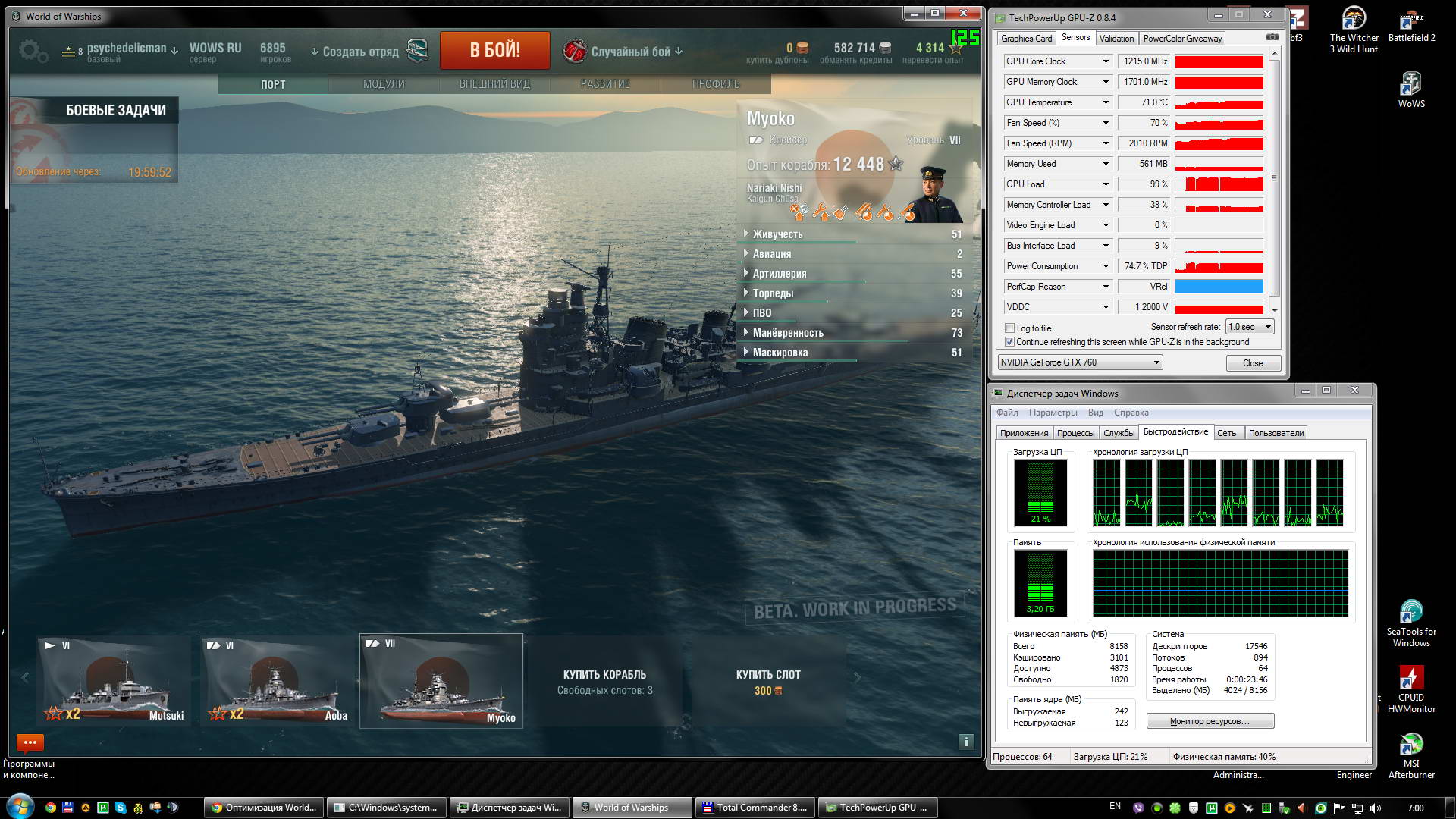Click the free experience star icon near 4 314

[955, 48]
